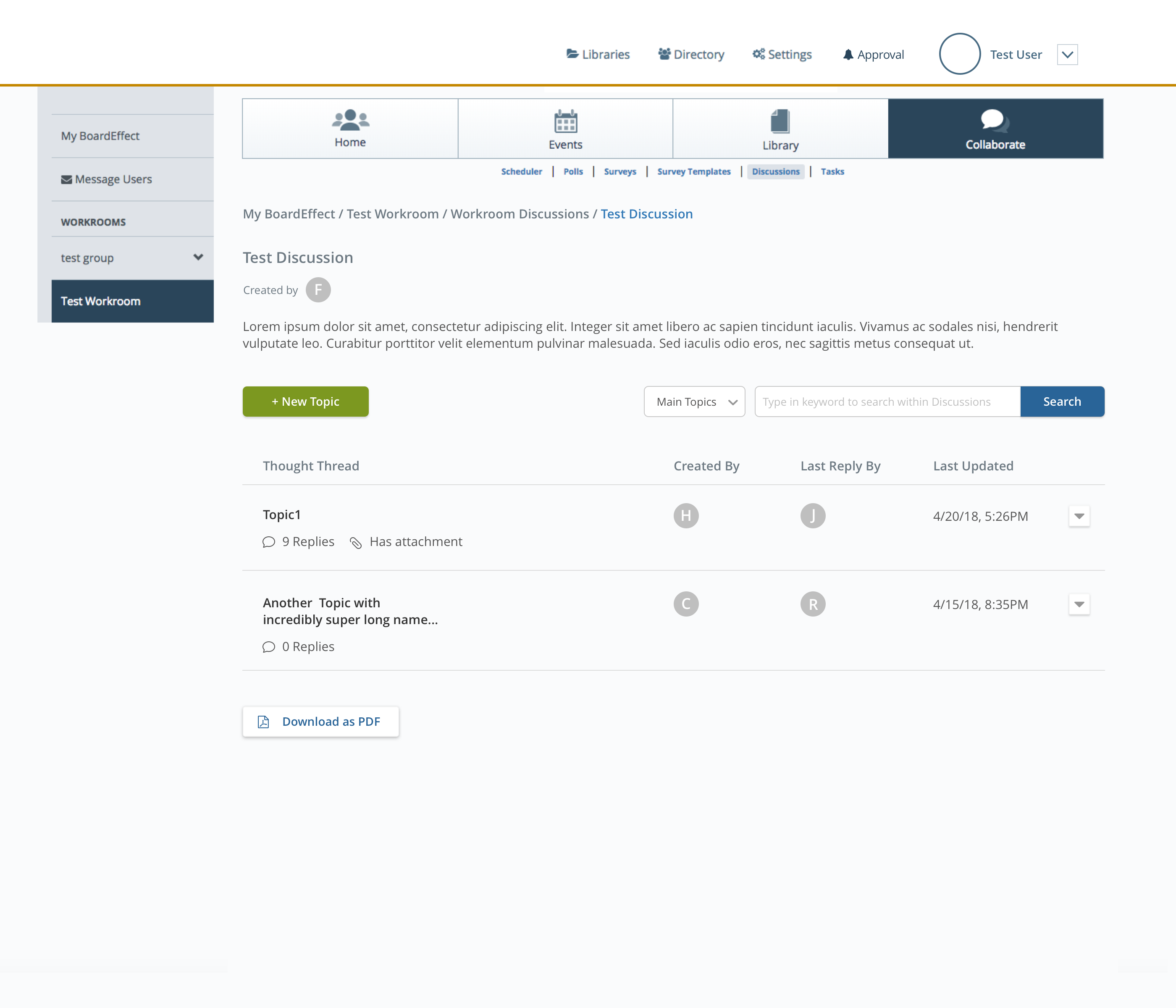Click the Message Users envelope item

pos(107,179)
